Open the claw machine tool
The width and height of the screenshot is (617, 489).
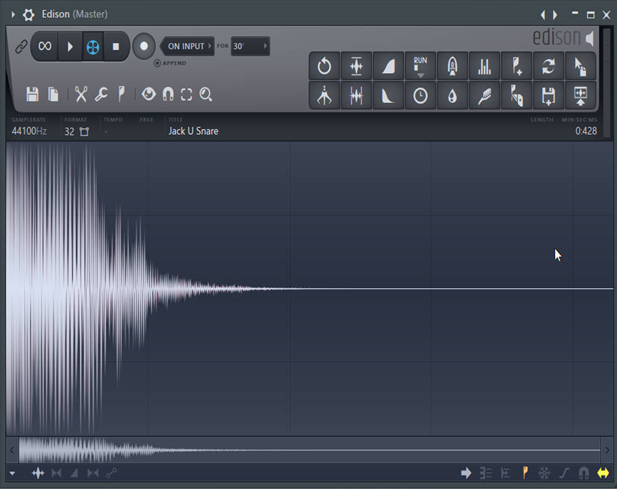pyautogui.click(x=324, y=96)
